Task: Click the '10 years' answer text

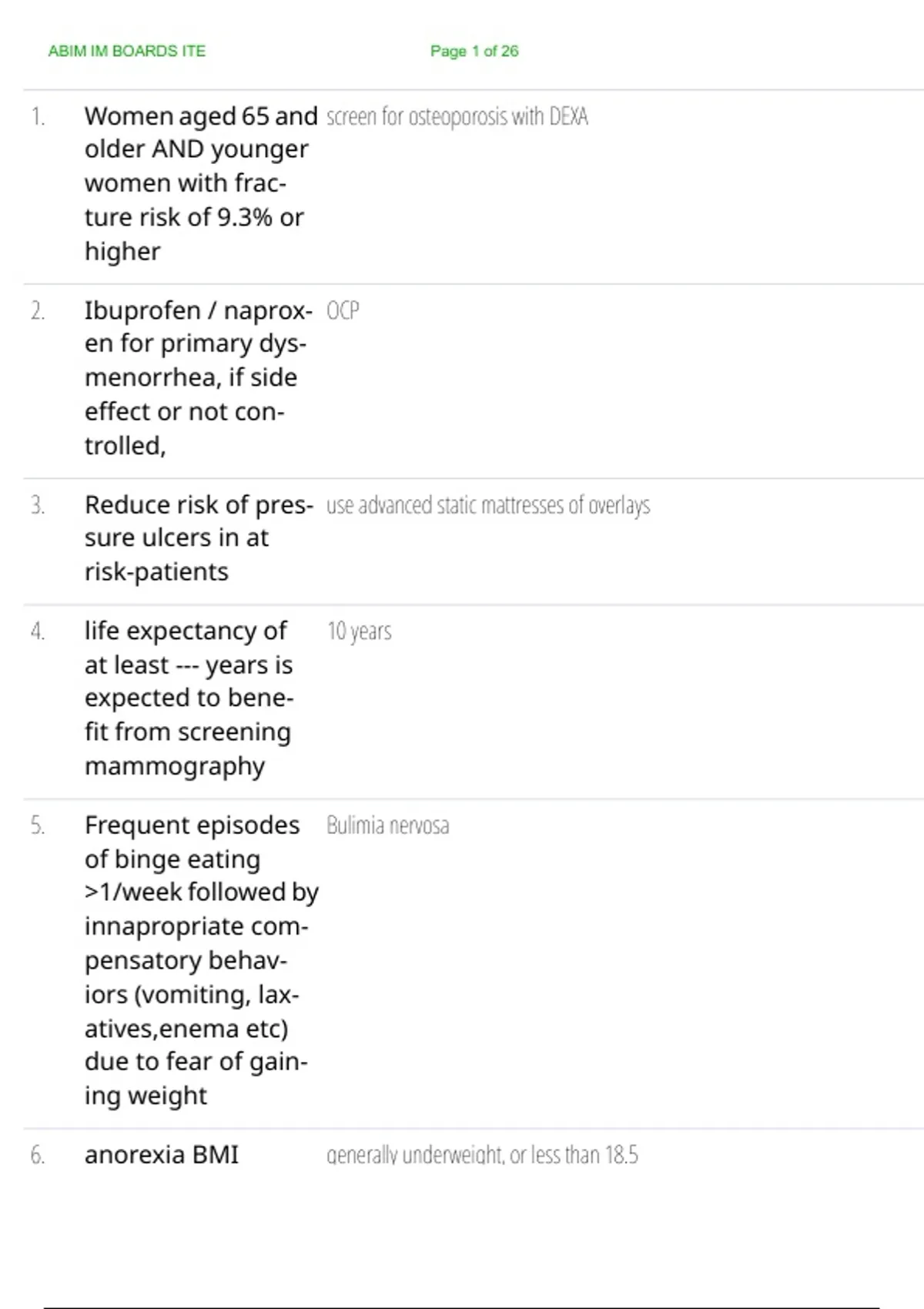Action: click(x=359, y=631)
